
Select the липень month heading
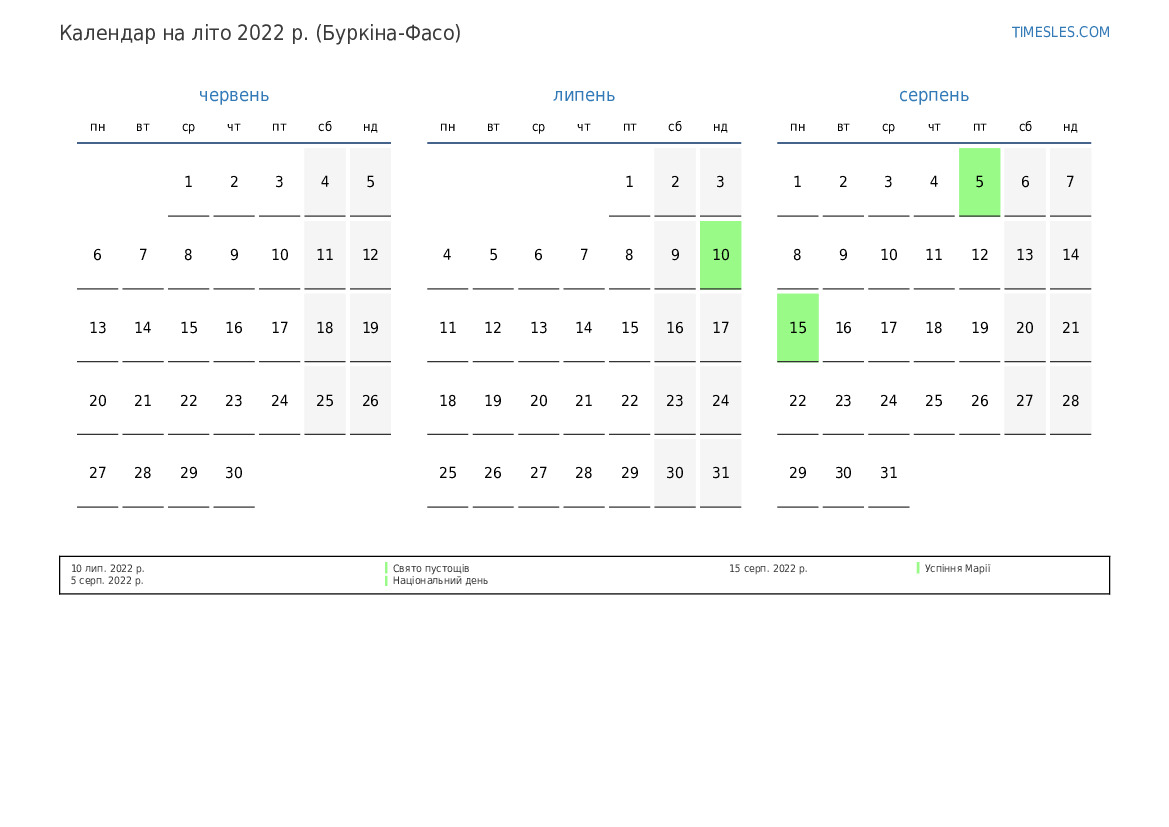(584, 95)
